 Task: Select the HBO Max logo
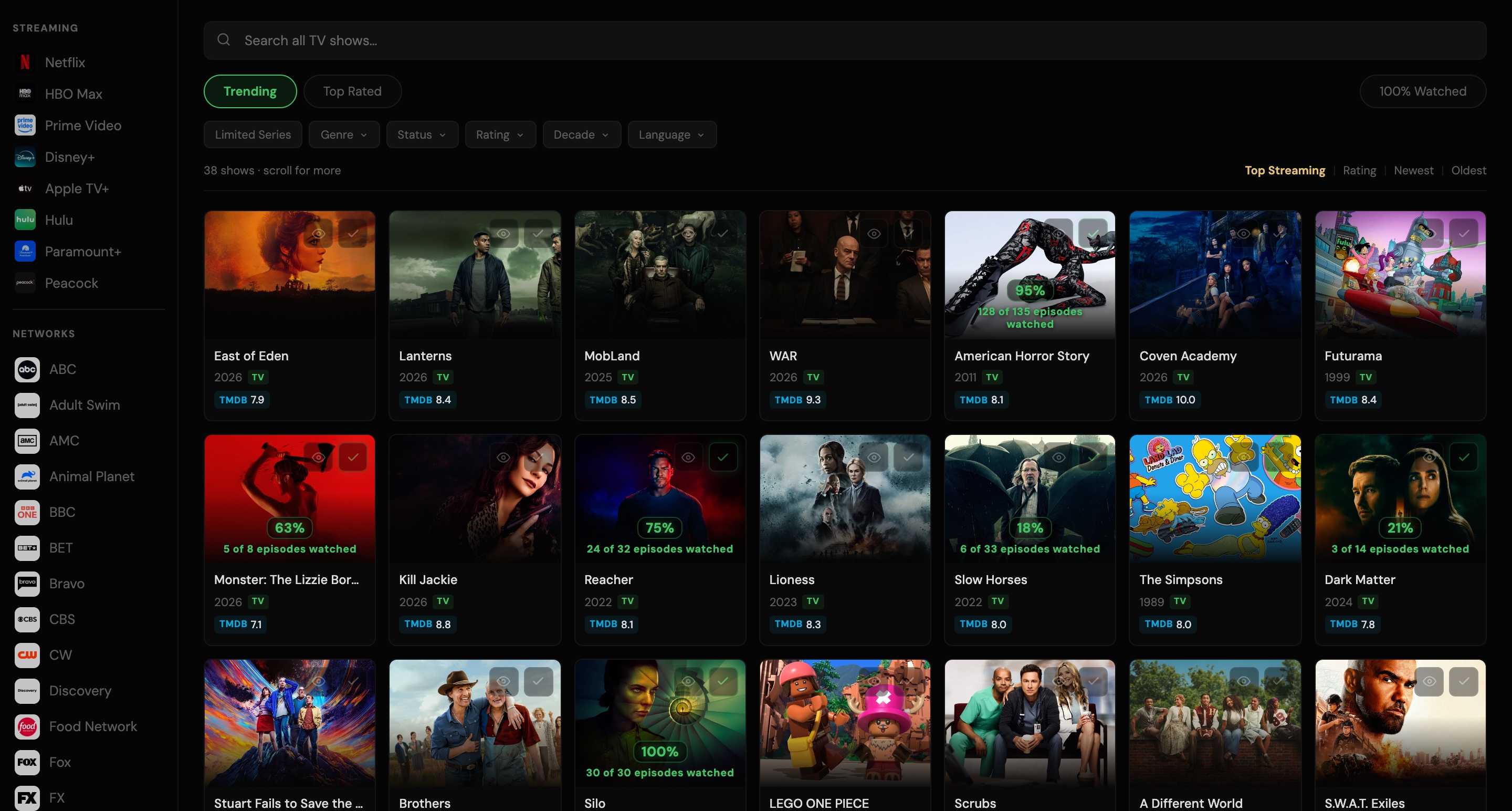pos(25,94)
